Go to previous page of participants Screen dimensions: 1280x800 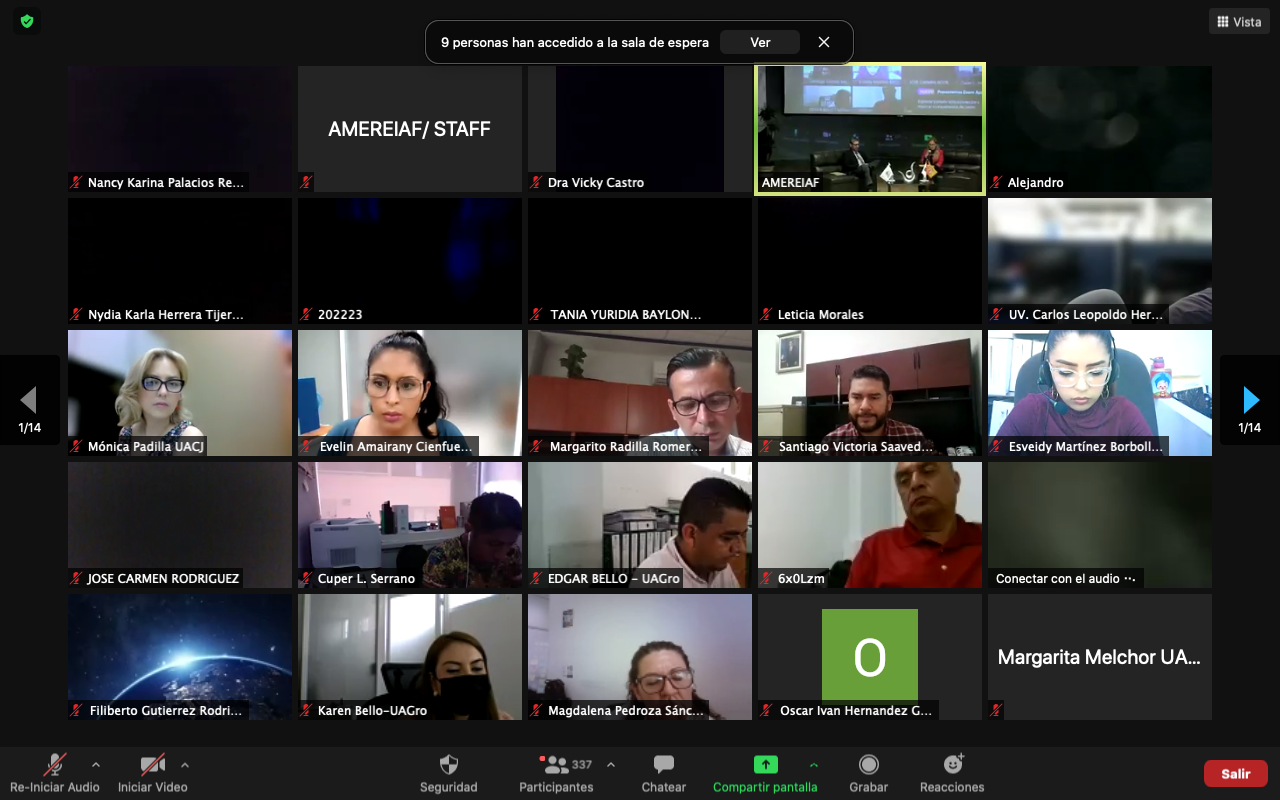[29, 400]
